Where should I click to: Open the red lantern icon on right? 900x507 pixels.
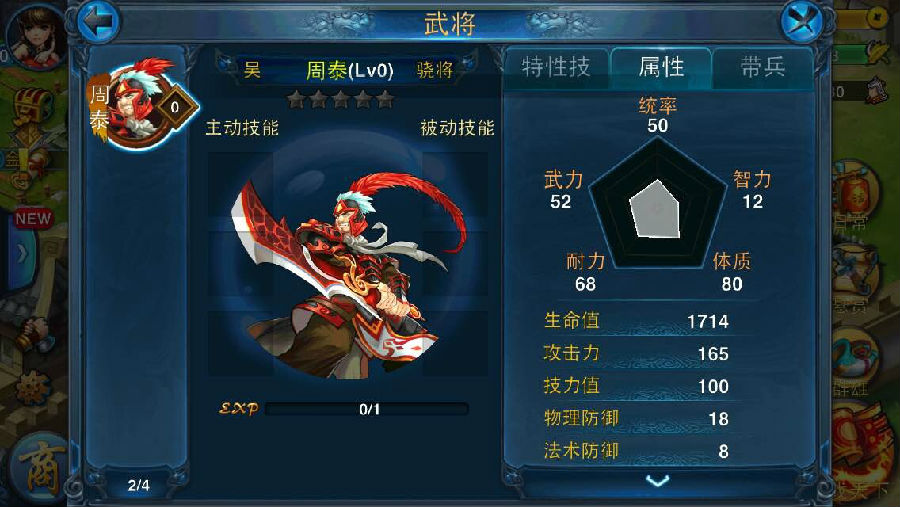(855, 195)
